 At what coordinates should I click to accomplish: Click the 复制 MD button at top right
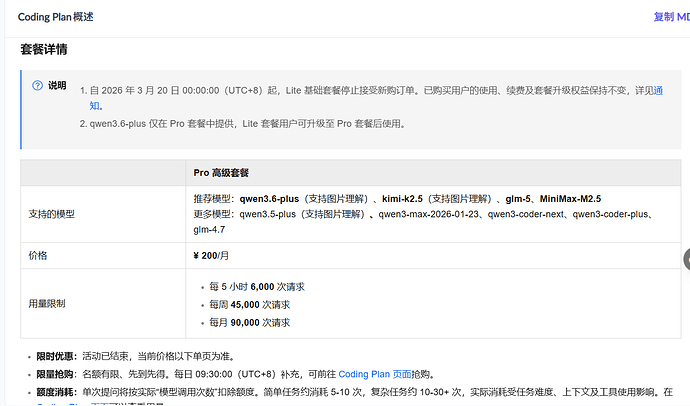[672, 17]
